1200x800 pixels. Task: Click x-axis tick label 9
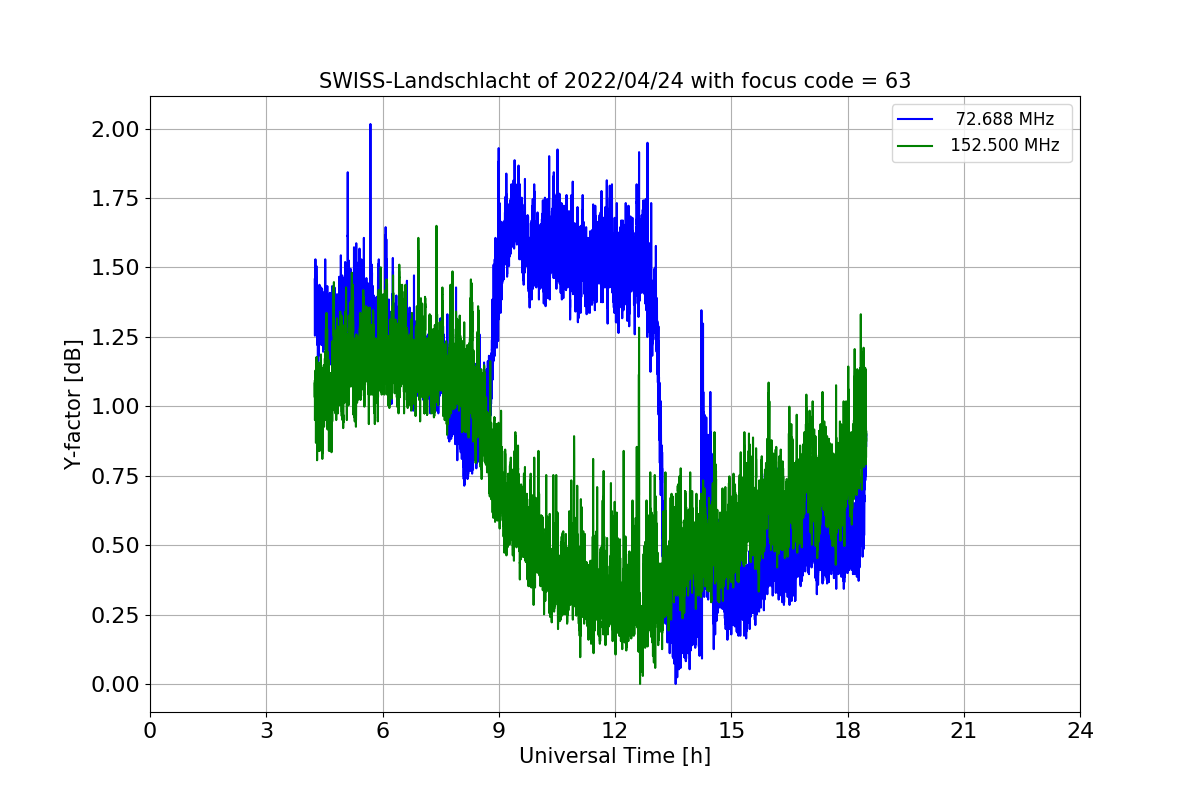499,731
